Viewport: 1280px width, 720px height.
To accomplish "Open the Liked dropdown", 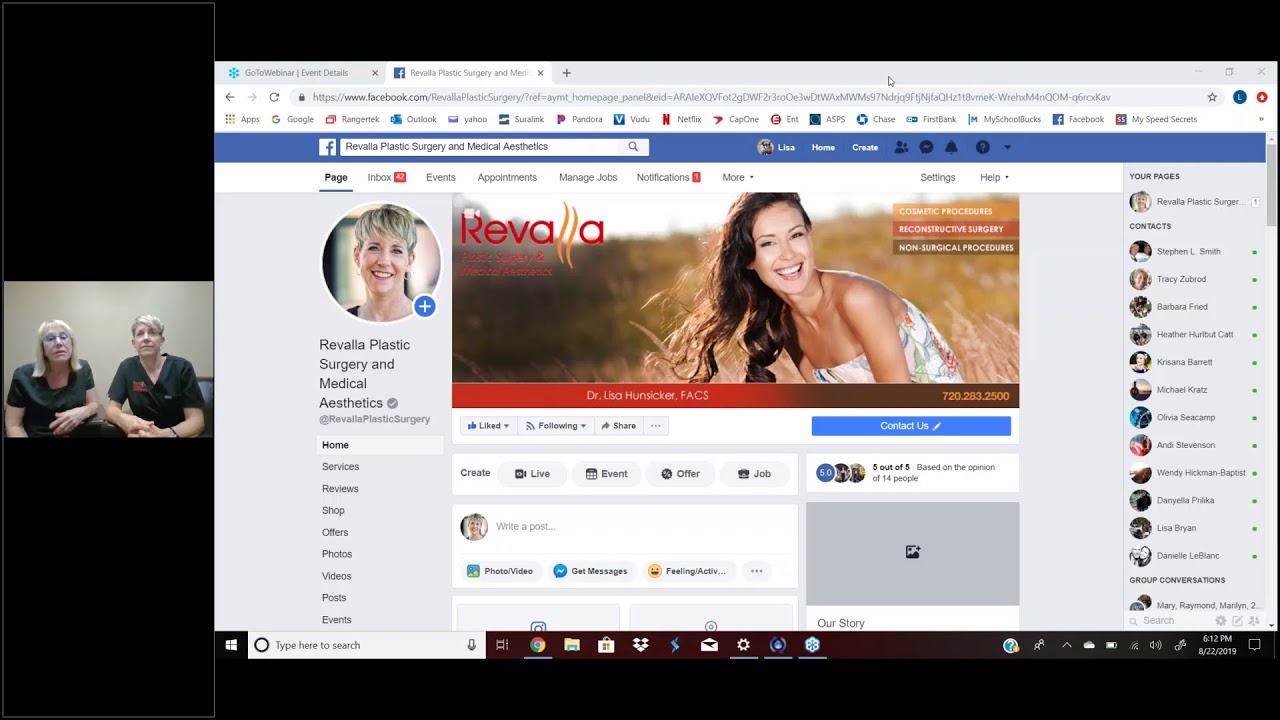I will 488,426.
